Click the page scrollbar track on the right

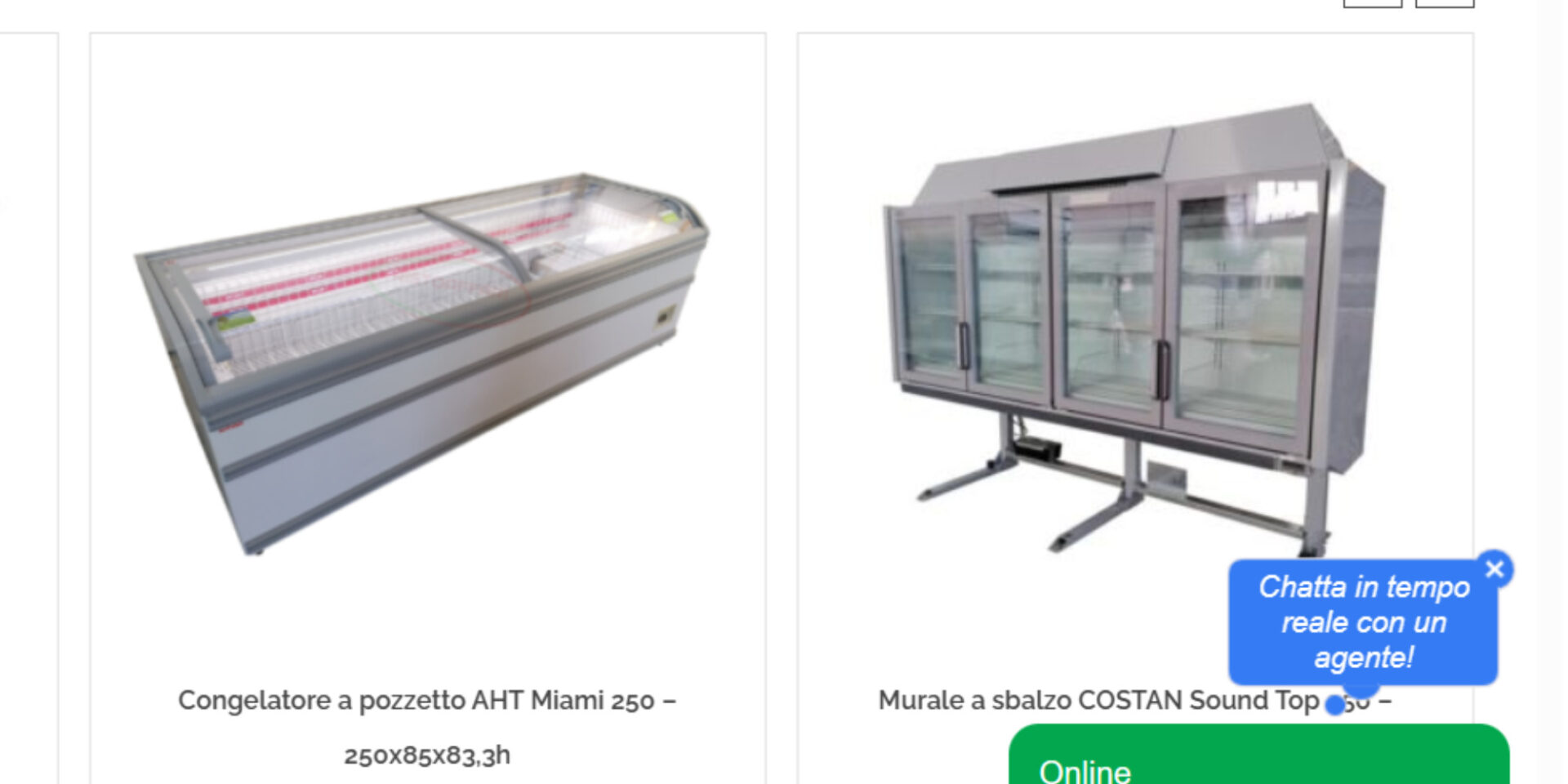click(x=1552, y=392)
